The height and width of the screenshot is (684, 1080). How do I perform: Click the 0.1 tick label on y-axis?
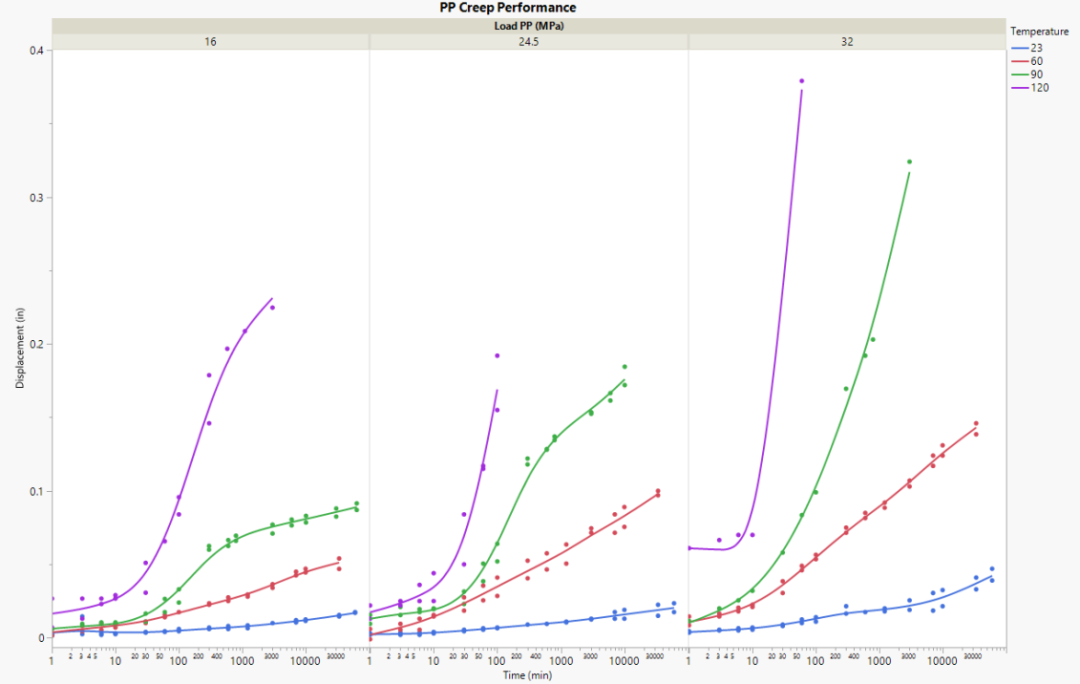(36, 491)
